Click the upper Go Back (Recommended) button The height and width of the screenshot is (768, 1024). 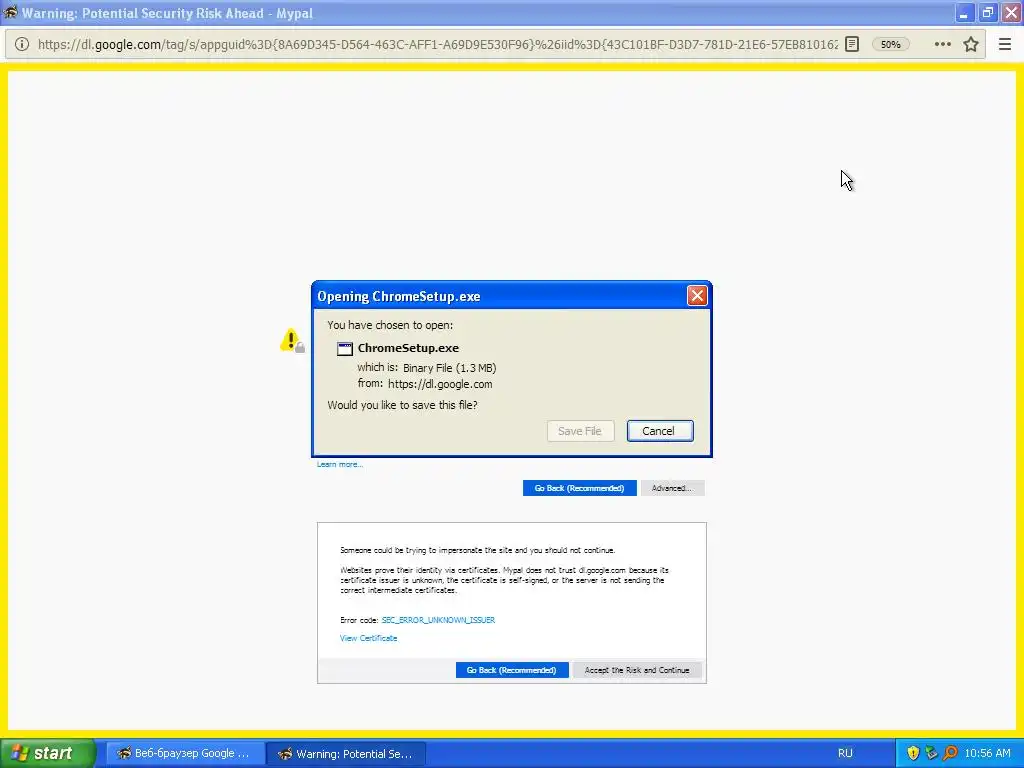point(579,488)
